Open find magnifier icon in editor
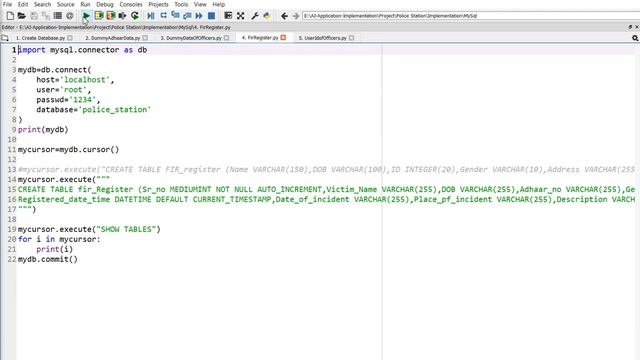The height and width of the screenshot is (360, 640). [635, 38]
